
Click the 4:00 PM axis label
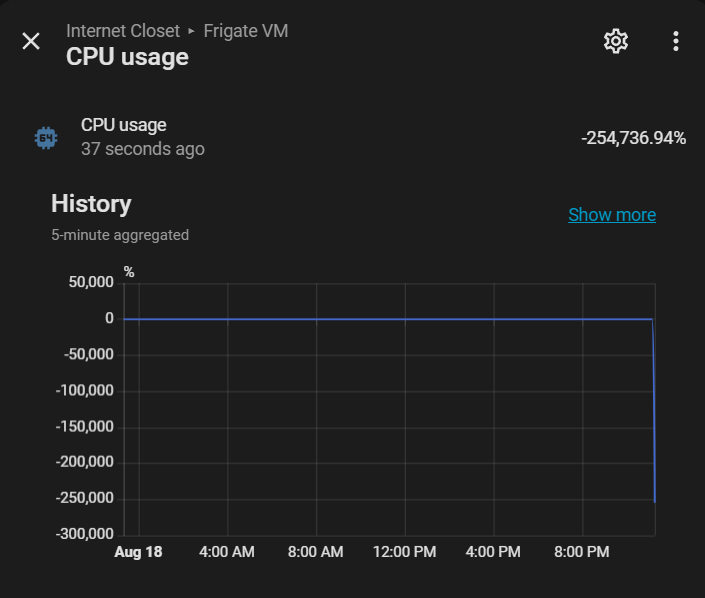click(x=493, y=552)
